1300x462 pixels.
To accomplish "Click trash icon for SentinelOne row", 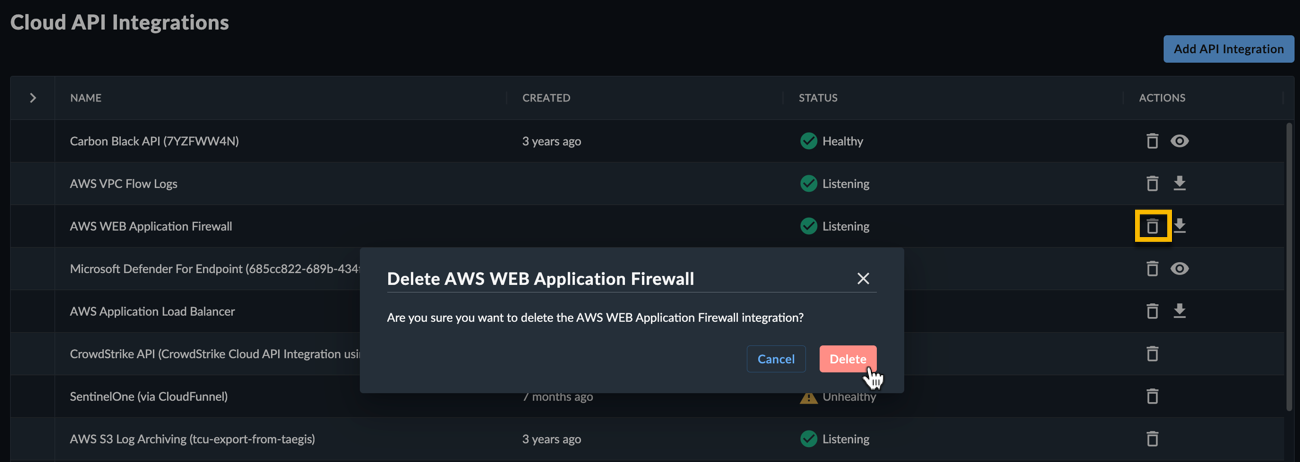I will point(1152,396).
